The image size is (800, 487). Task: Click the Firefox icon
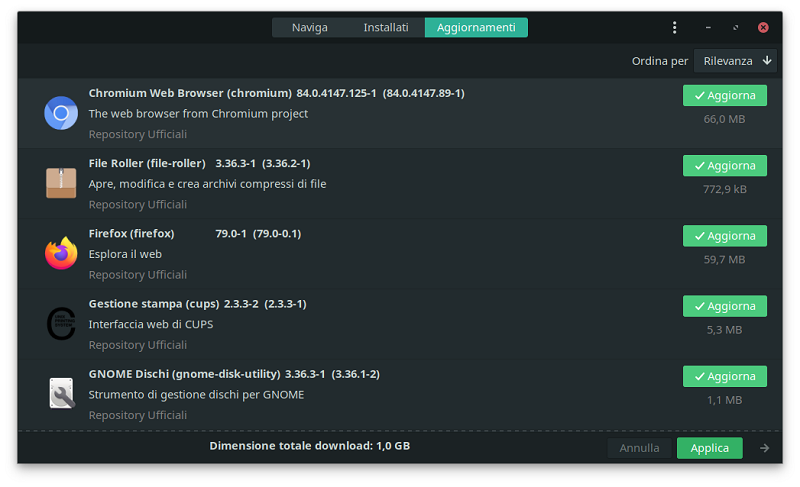[61, 252]
